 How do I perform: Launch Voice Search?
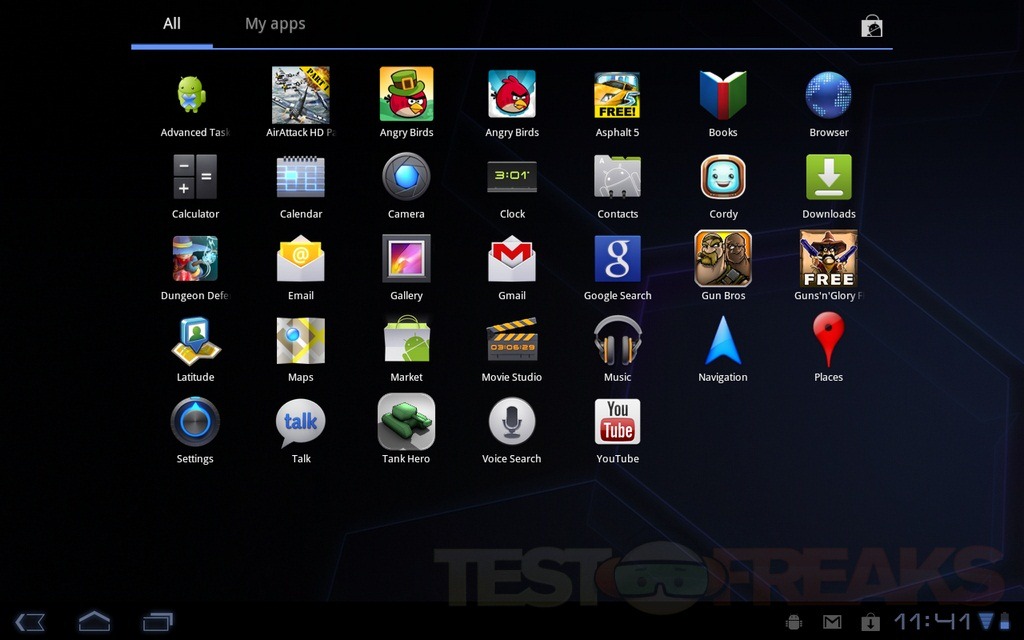(x=512, y=423)
